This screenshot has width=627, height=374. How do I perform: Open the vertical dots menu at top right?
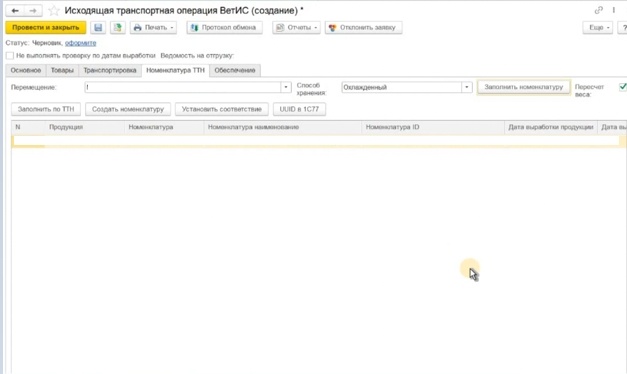tap(613, 10)
